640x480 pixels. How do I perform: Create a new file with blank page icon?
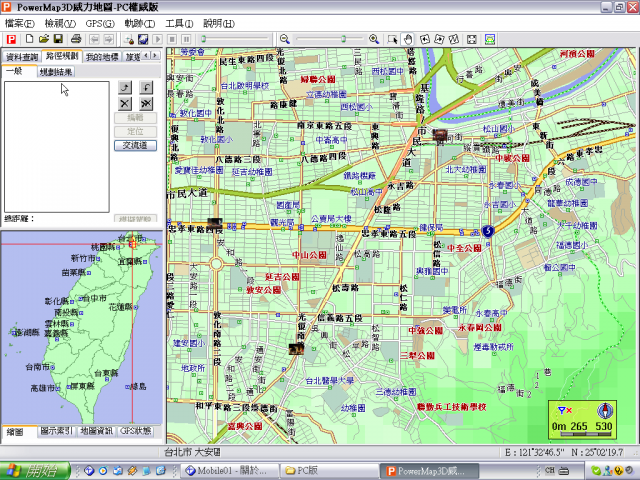29,39
